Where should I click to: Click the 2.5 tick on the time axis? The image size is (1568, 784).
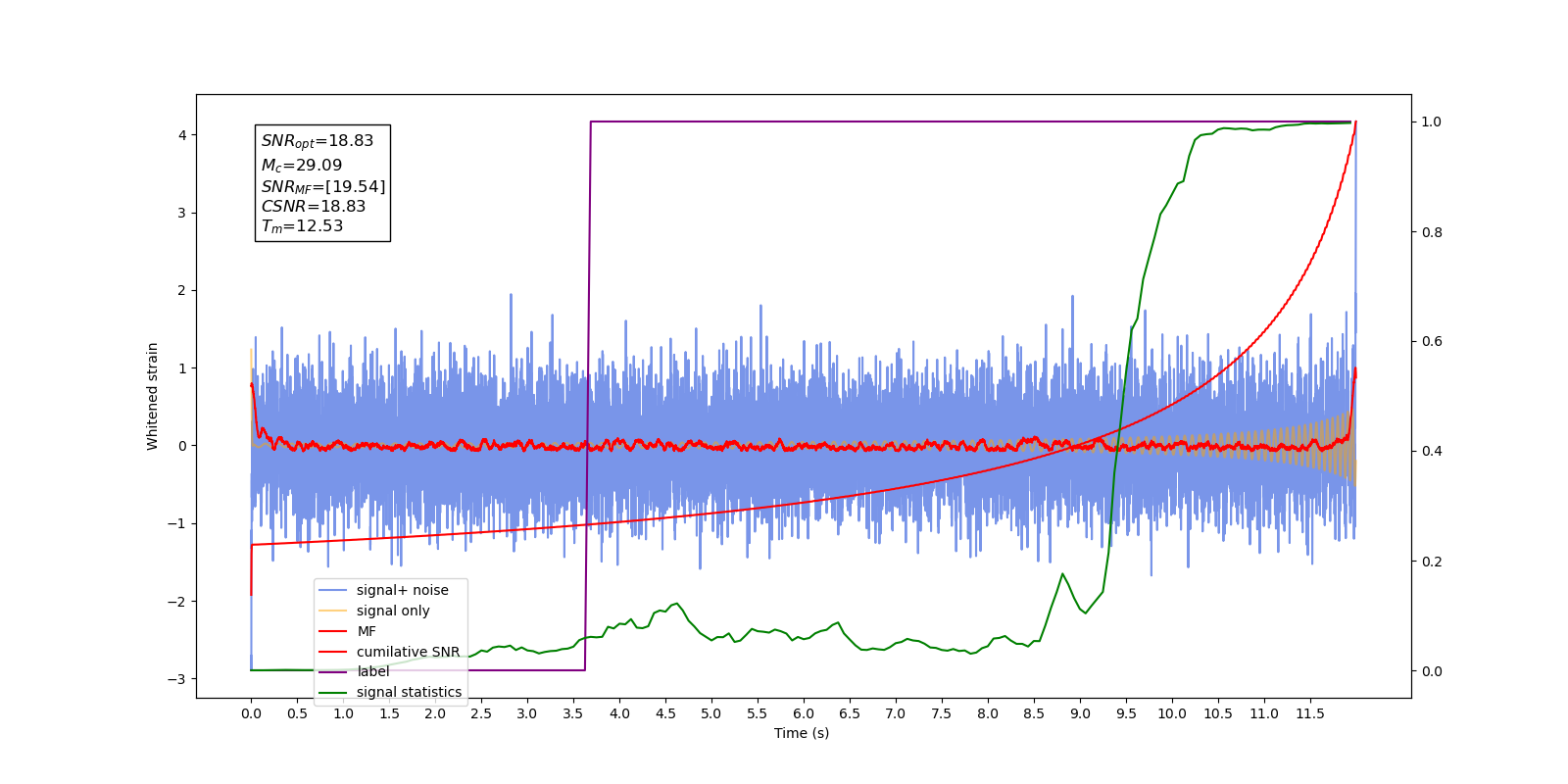coord(481,713)
